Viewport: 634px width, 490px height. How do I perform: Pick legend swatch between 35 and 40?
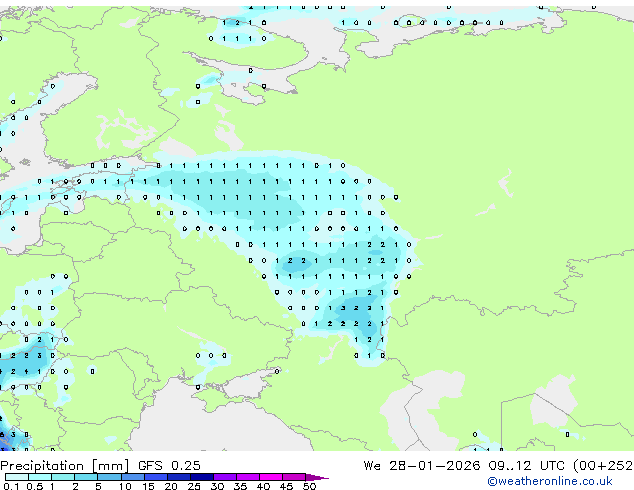tap(248, 477)
